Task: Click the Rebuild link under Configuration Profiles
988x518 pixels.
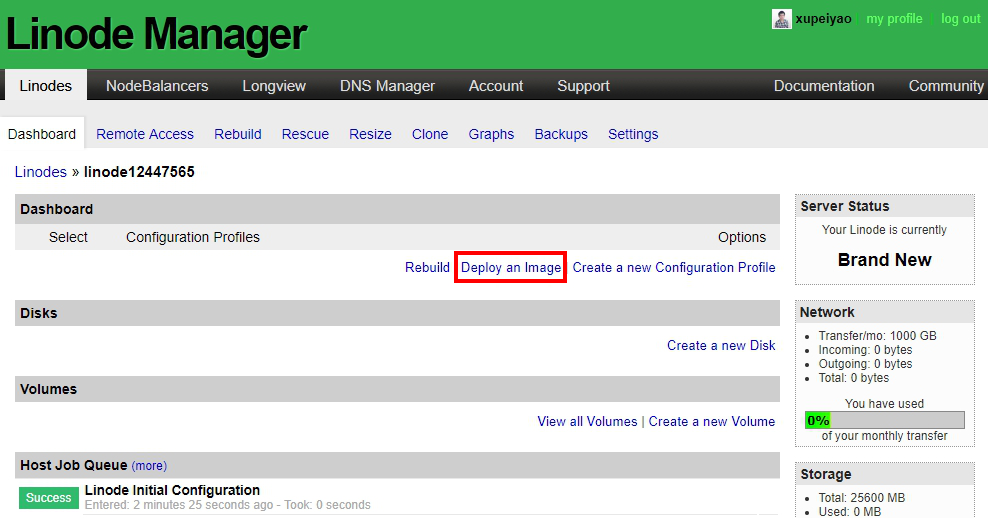Action: [x=427, y=267]
